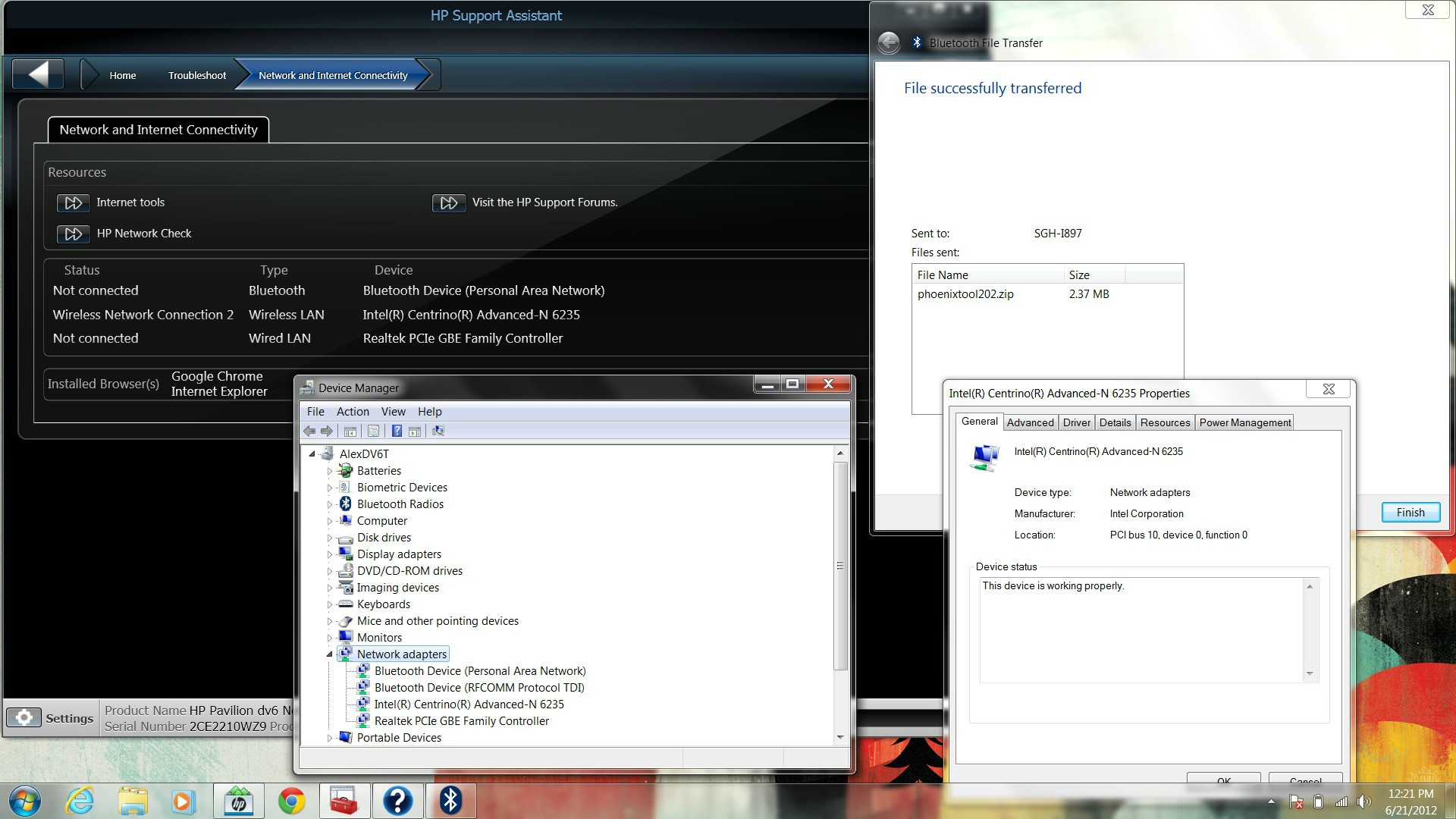Click the Properties toolbar icon in Device Manager
The image size is (1456, 819).
373,431
